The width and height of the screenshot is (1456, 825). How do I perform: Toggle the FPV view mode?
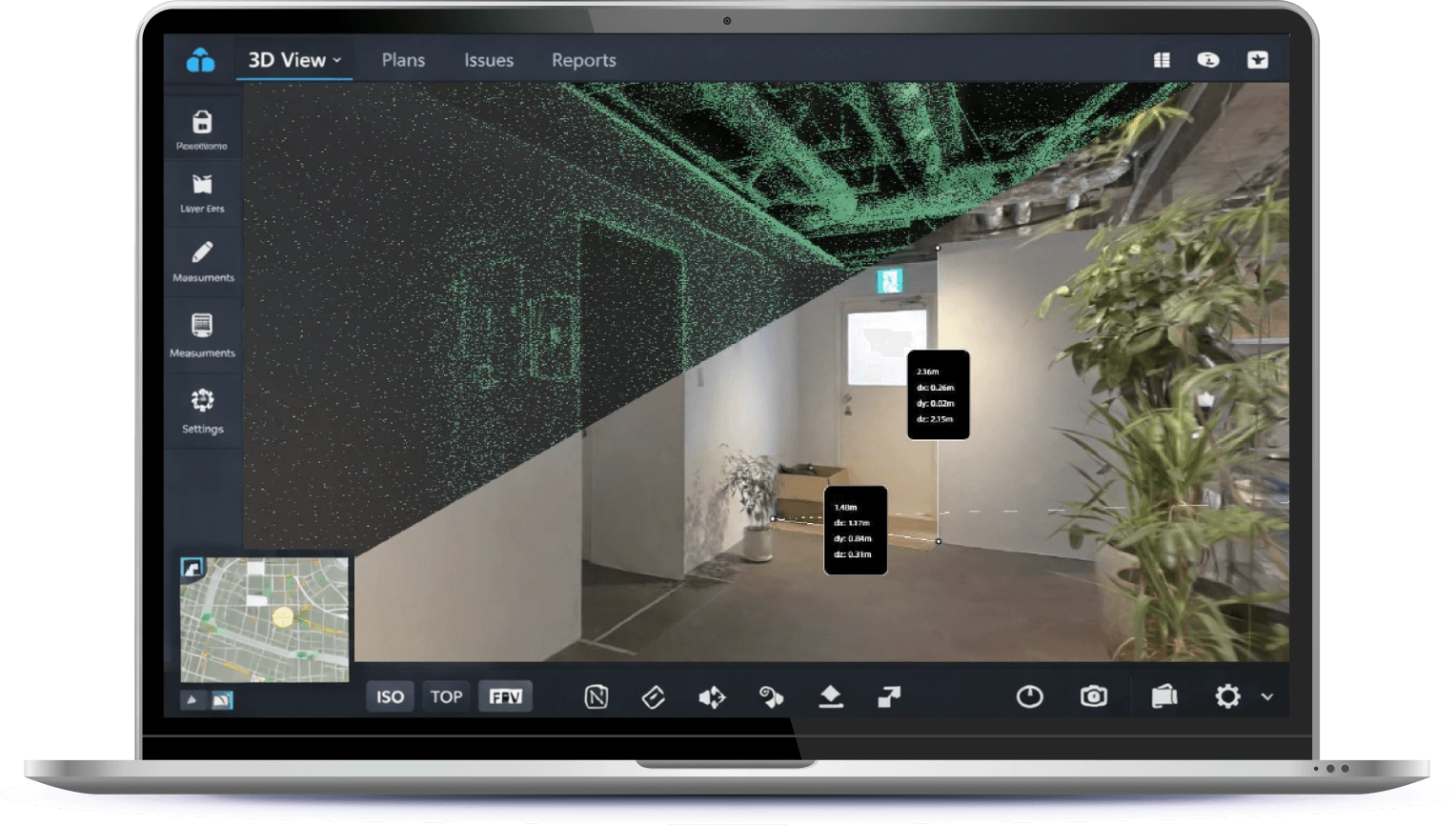point(505,696)
